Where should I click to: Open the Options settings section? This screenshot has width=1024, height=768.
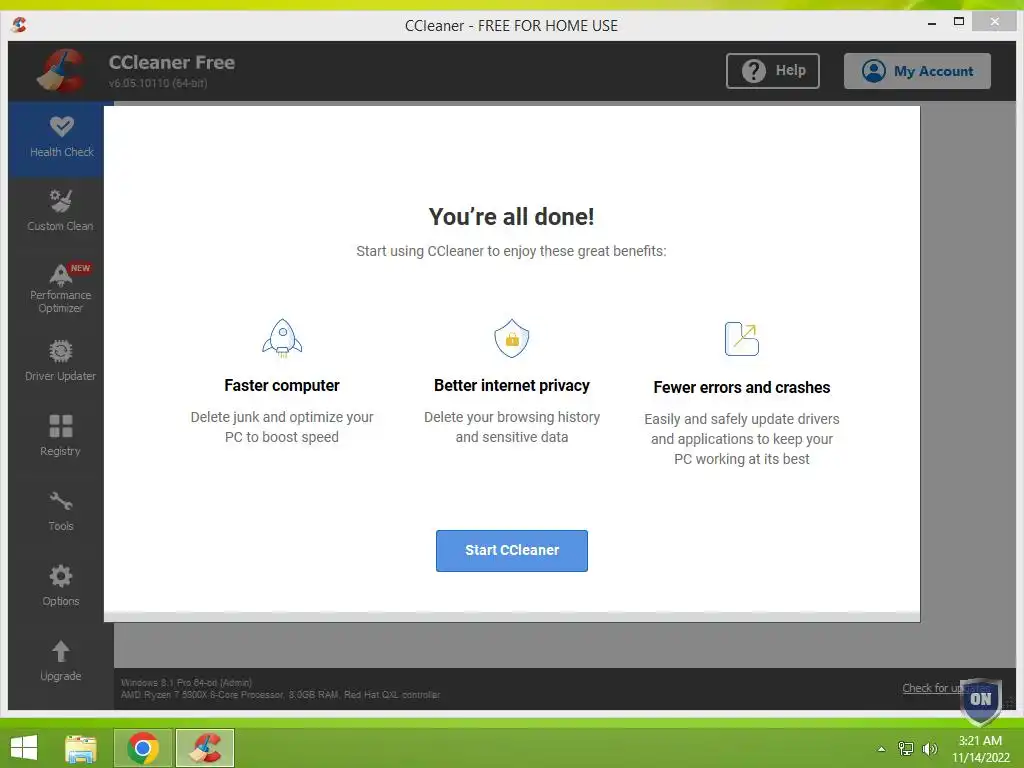tap(61, 587)
